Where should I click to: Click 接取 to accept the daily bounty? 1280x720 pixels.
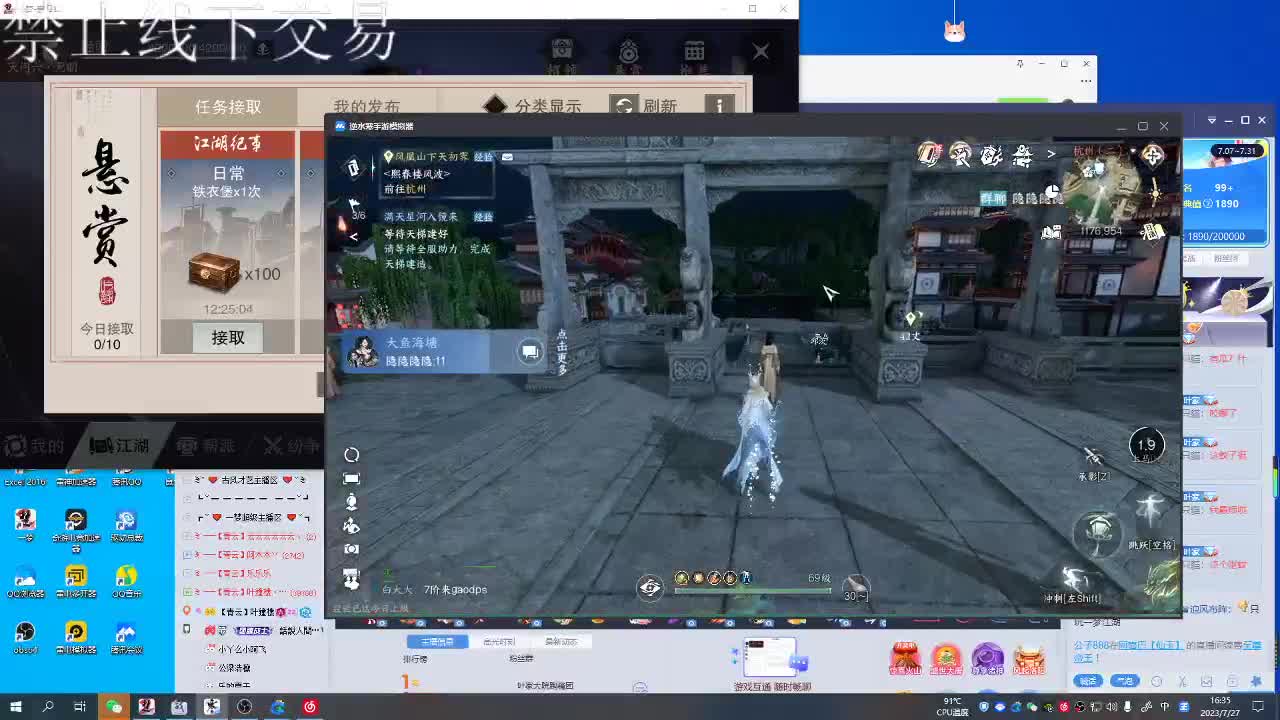(x=228, y=338)
